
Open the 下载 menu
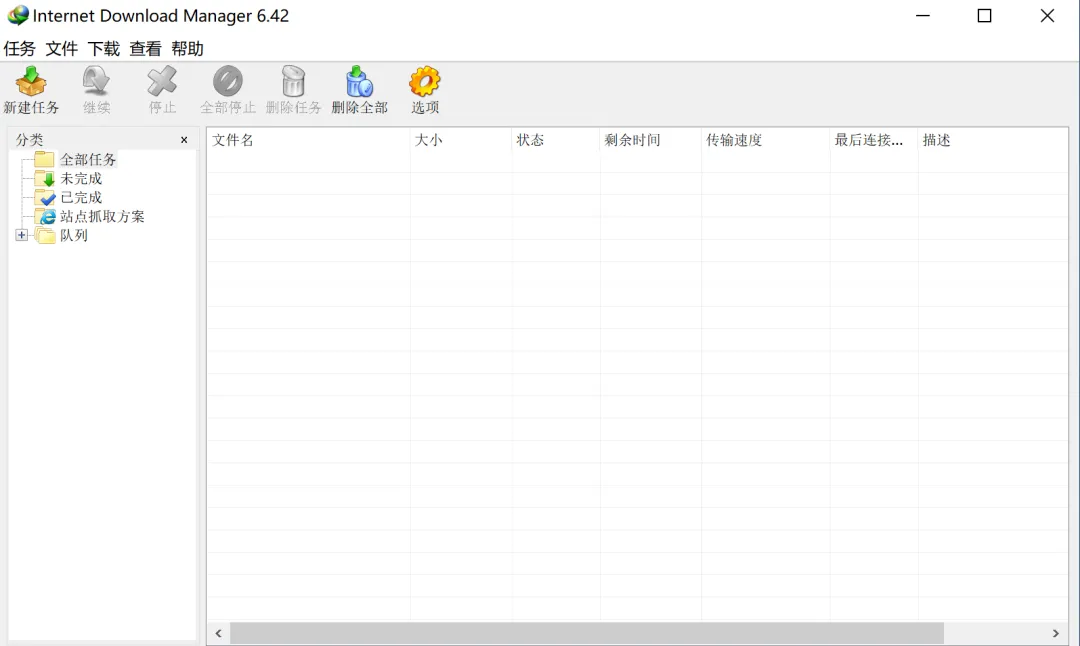coord(103,48)
